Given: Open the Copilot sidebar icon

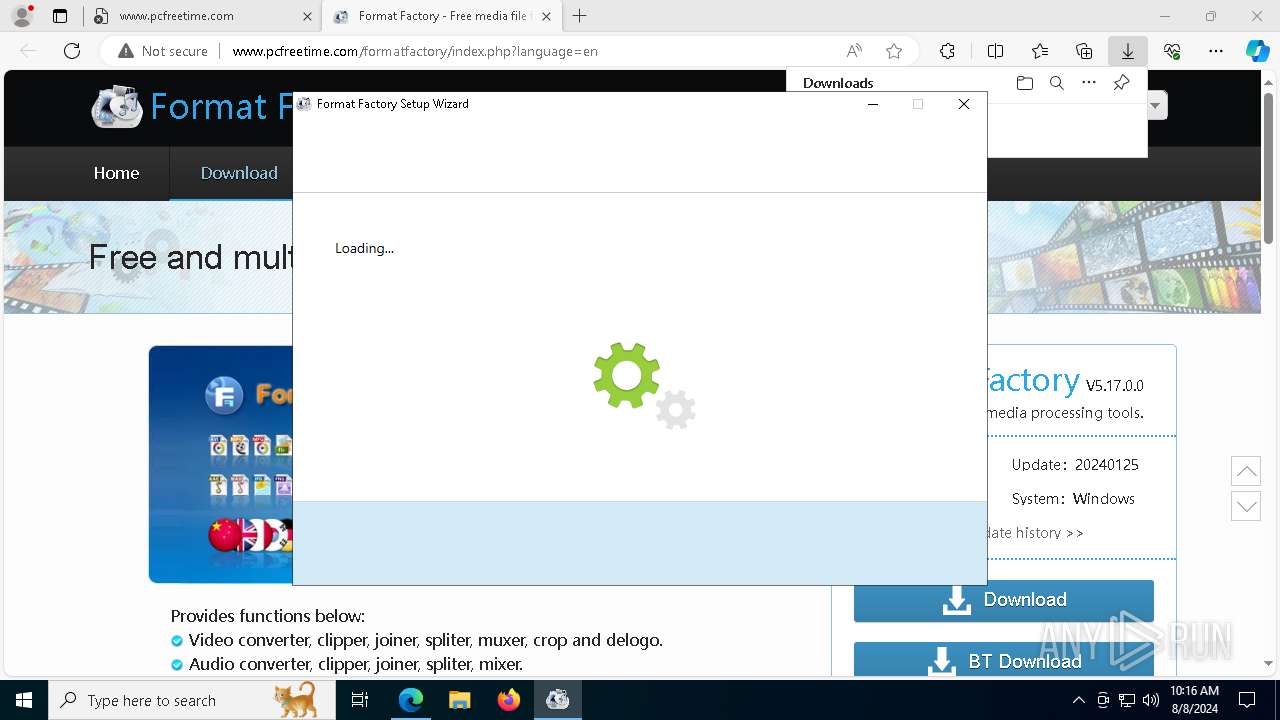Looking at the screenshot, I should tap(1257, 51).
